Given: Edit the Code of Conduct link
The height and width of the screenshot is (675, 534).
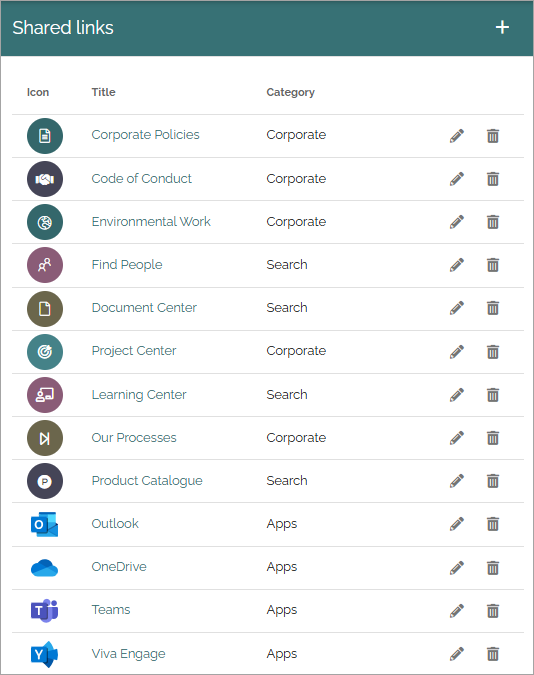Looking at the screenshot, I should tap(457, 179).
